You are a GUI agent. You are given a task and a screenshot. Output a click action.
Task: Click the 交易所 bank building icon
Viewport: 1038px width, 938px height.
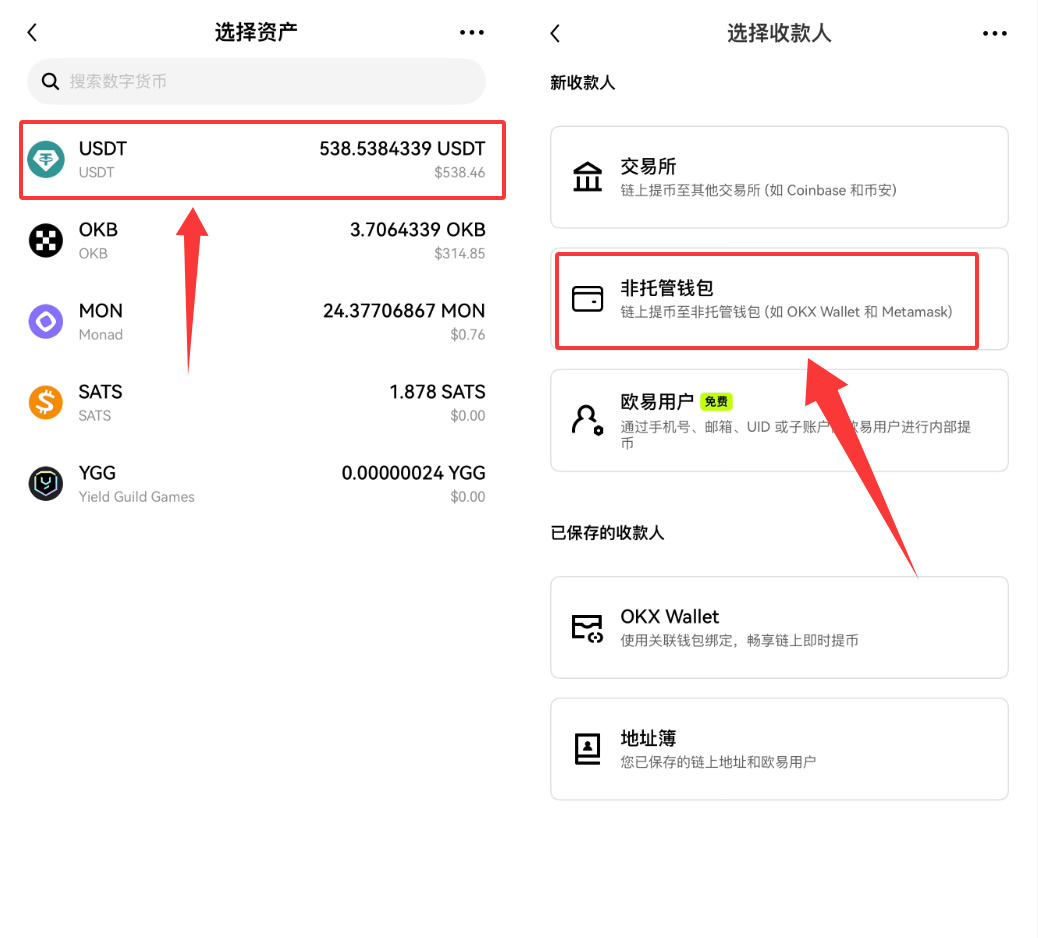click(587, 177)
